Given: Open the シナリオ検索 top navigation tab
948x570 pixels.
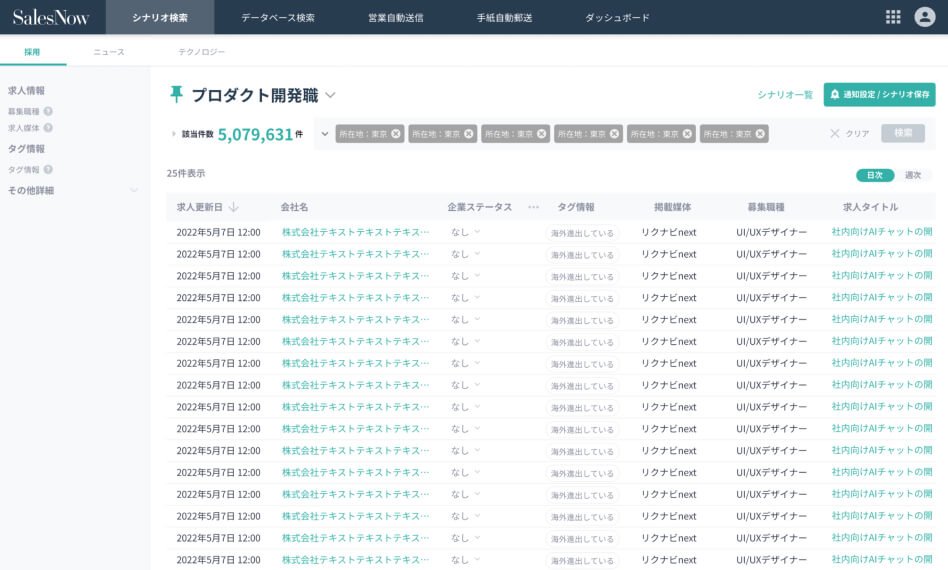Looking at the screenshot, I should [160, 18].
